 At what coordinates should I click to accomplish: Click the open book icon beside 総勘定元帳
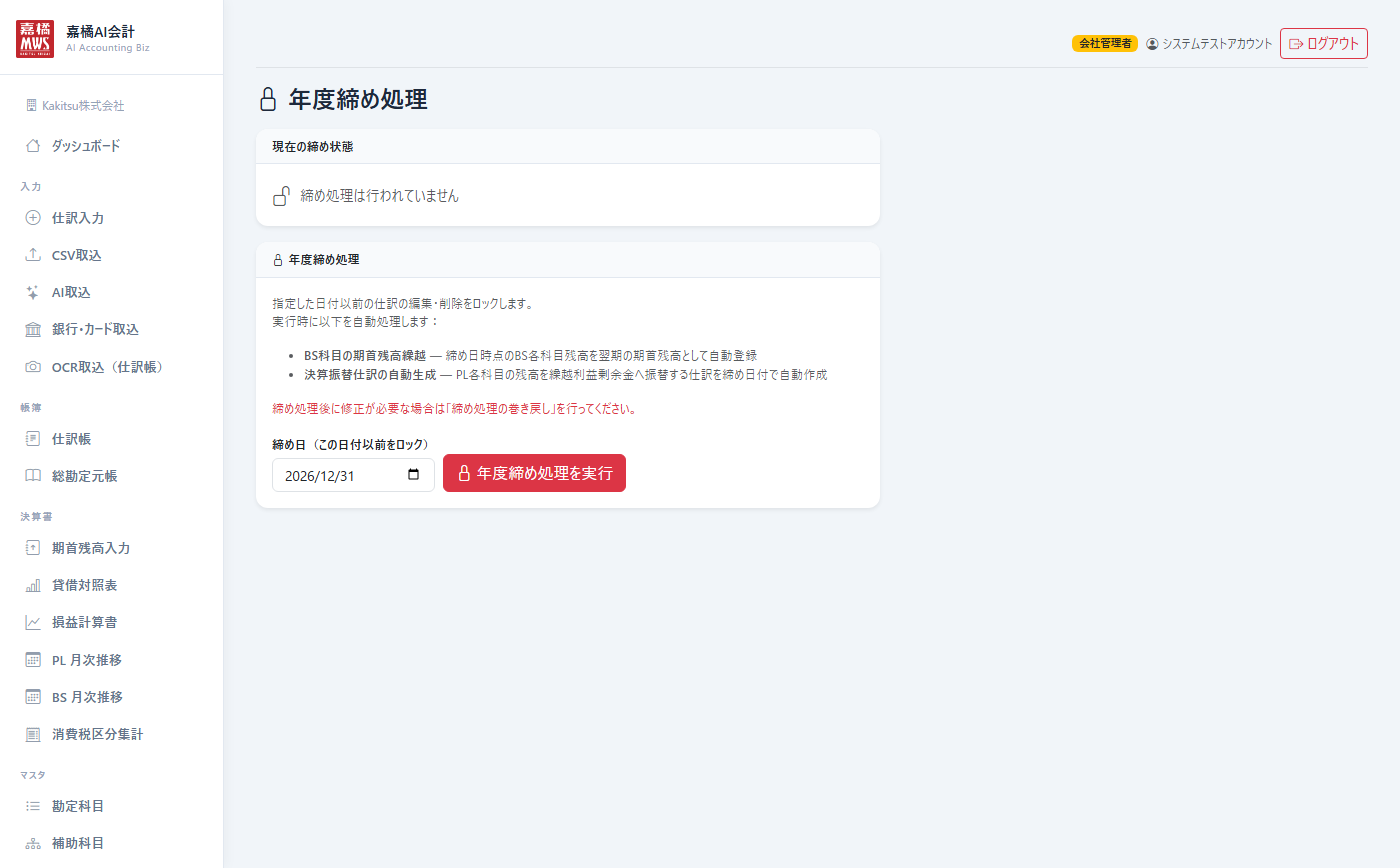tap(33, 476)
